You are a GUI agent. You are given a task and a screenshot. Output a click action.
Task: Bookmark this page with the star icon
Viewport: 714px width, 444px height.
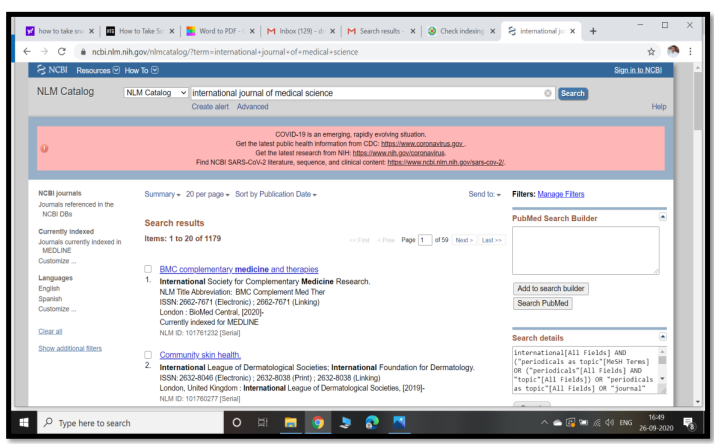[651, 51]
